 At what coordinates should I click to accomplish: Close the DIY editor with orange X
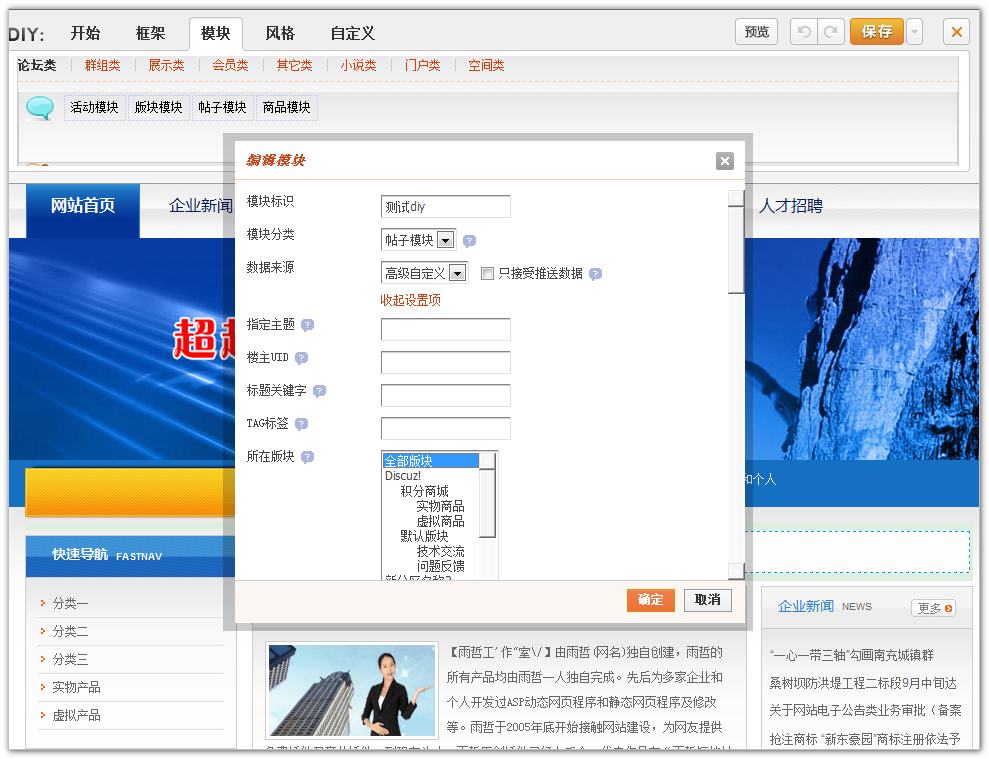point(956,32)
